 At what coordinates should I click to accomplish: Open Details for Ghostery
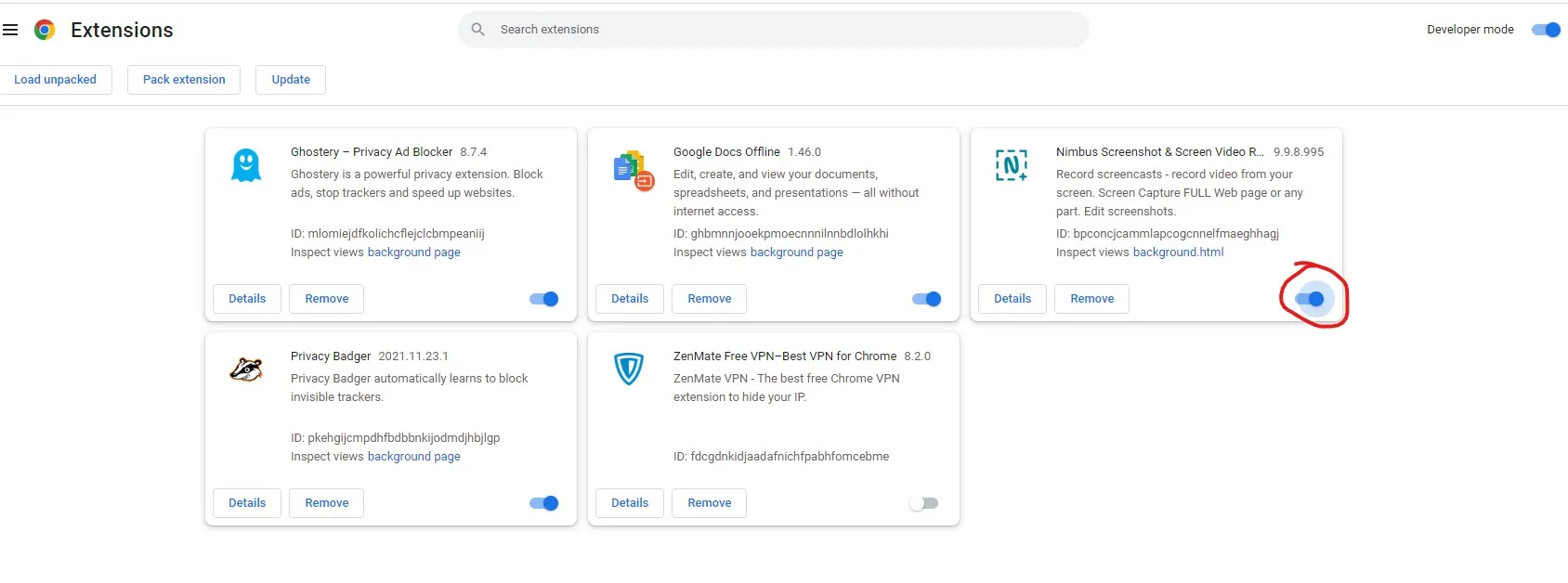[x=247, y=299]
